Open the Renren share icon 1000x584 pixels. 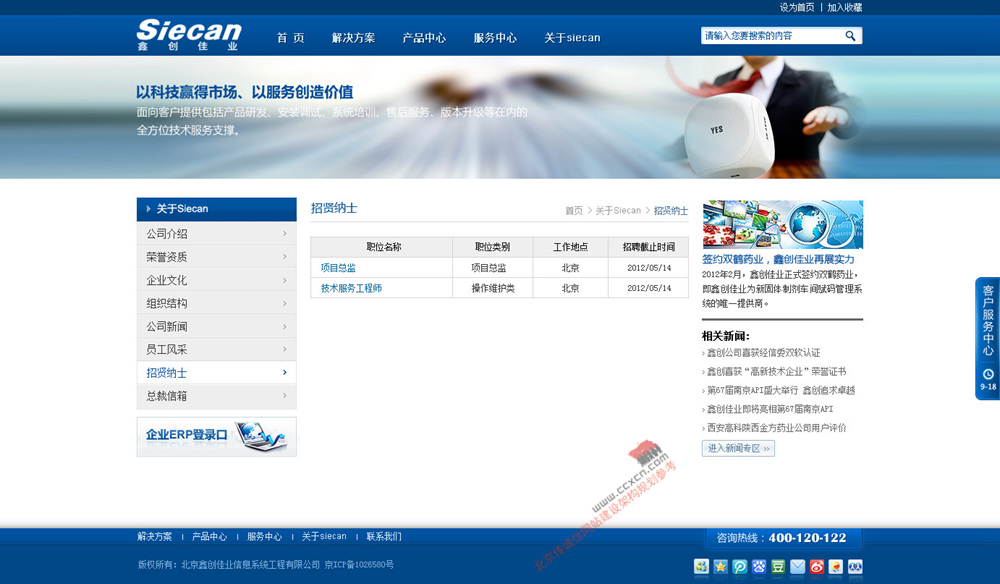[854, 566]
